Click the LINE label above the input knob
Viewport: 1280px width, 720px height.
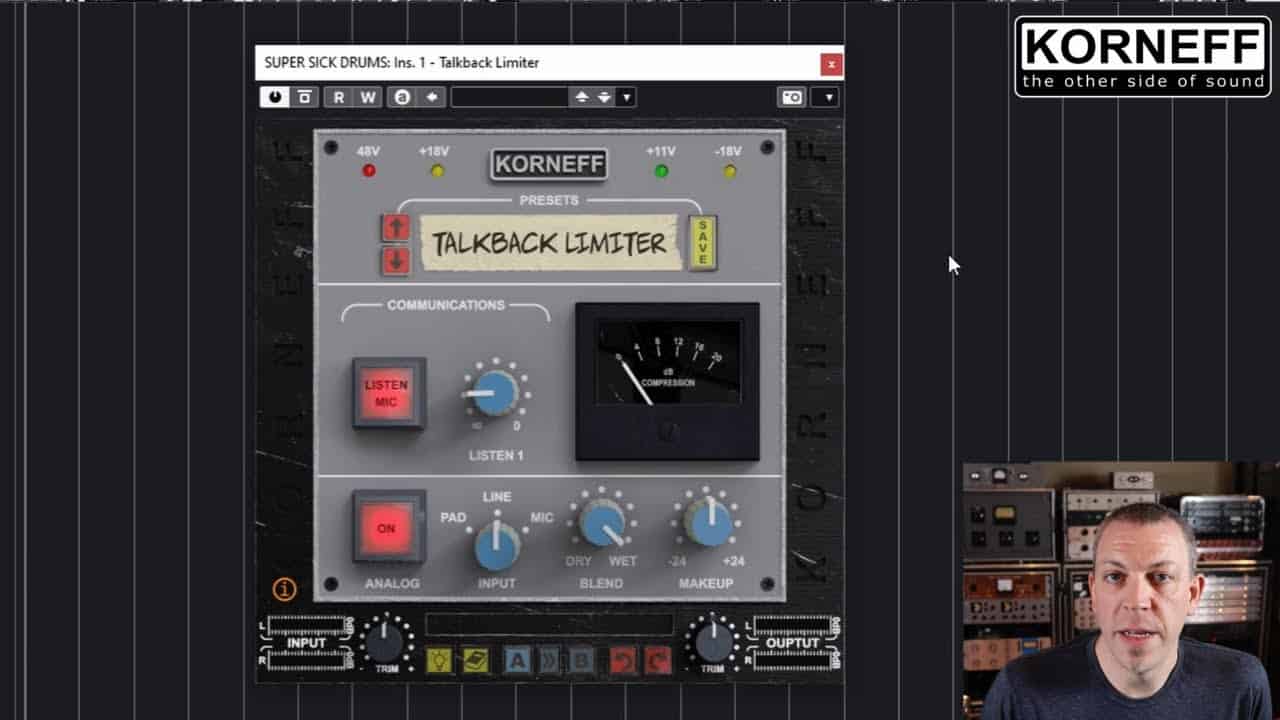497,497
